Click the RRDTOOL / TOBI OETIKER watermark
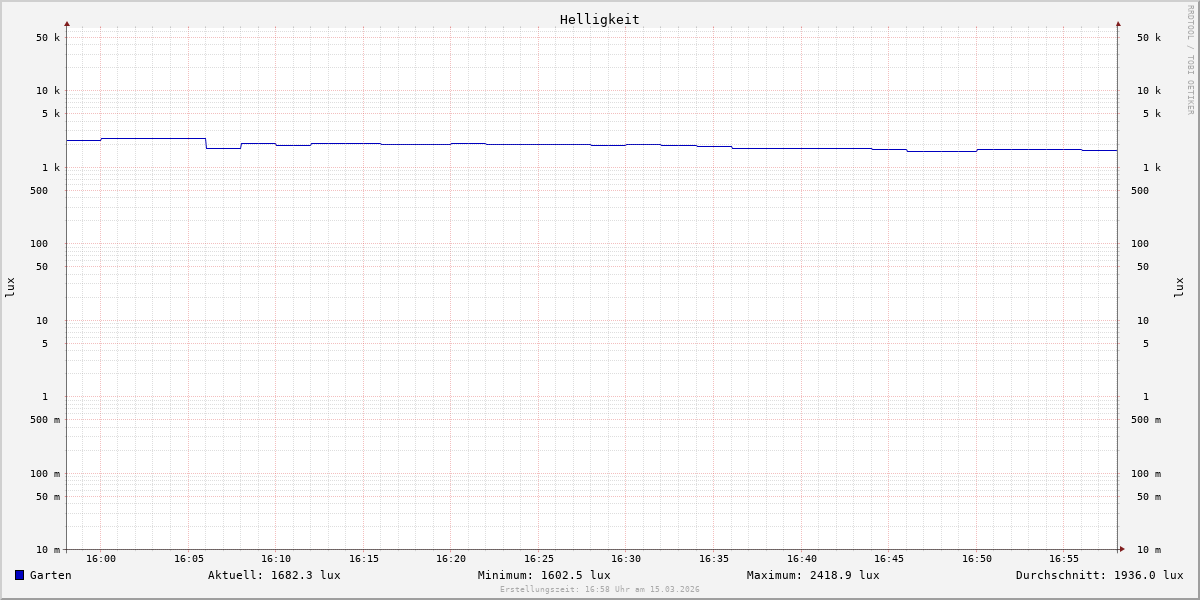Image resolution: width=1200 pixels, height=600 pixels. coord(1190,59)
